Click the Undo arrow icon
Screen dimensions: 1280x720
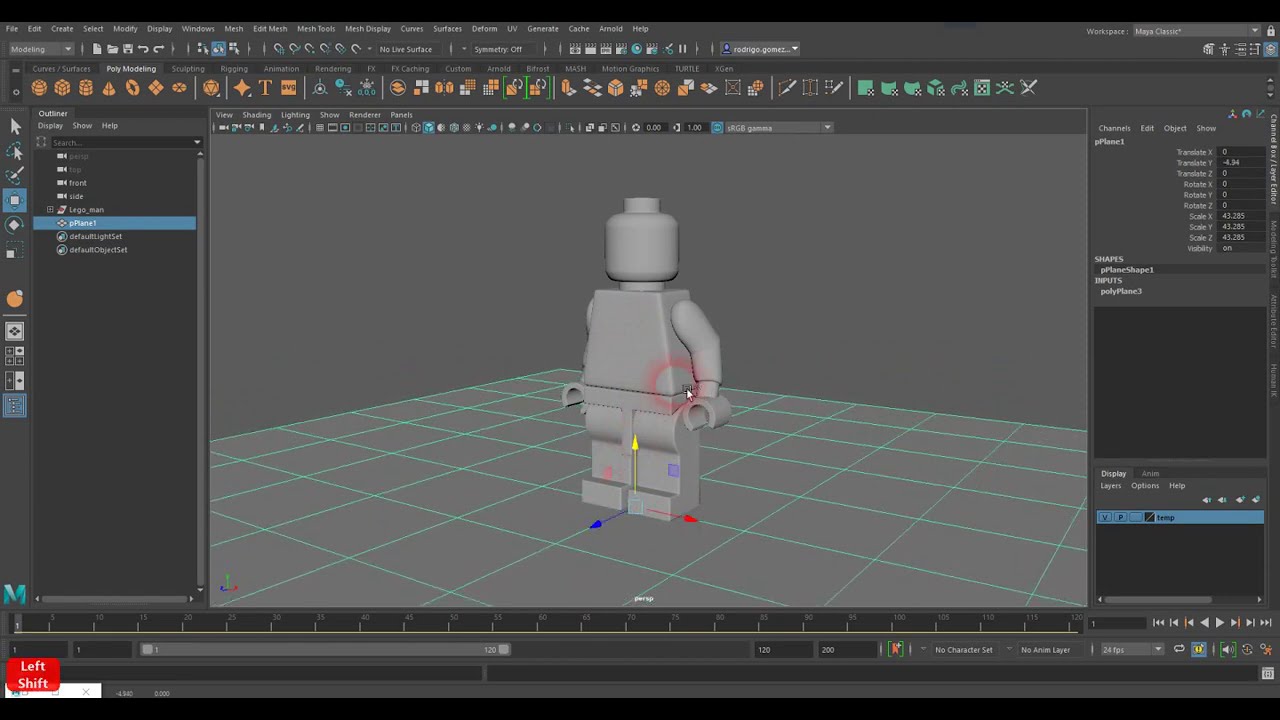point(143,49)
